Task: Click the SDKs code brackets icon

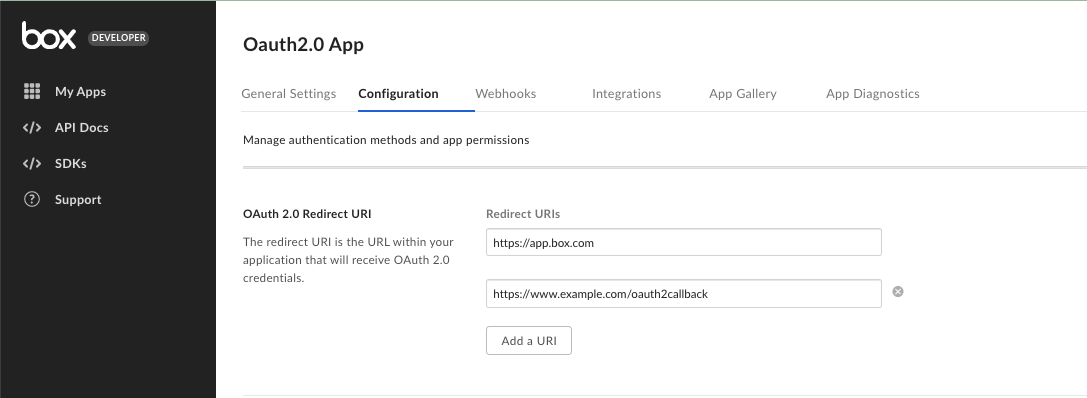Action: (x=32, y=164)
